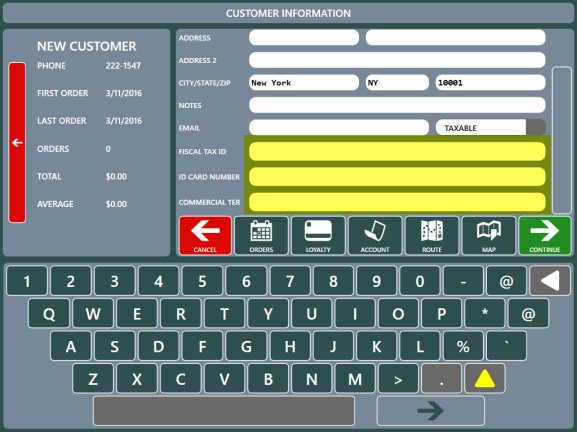577x432 pixels.
Task: Open the Map button
Action: (489, 236)
